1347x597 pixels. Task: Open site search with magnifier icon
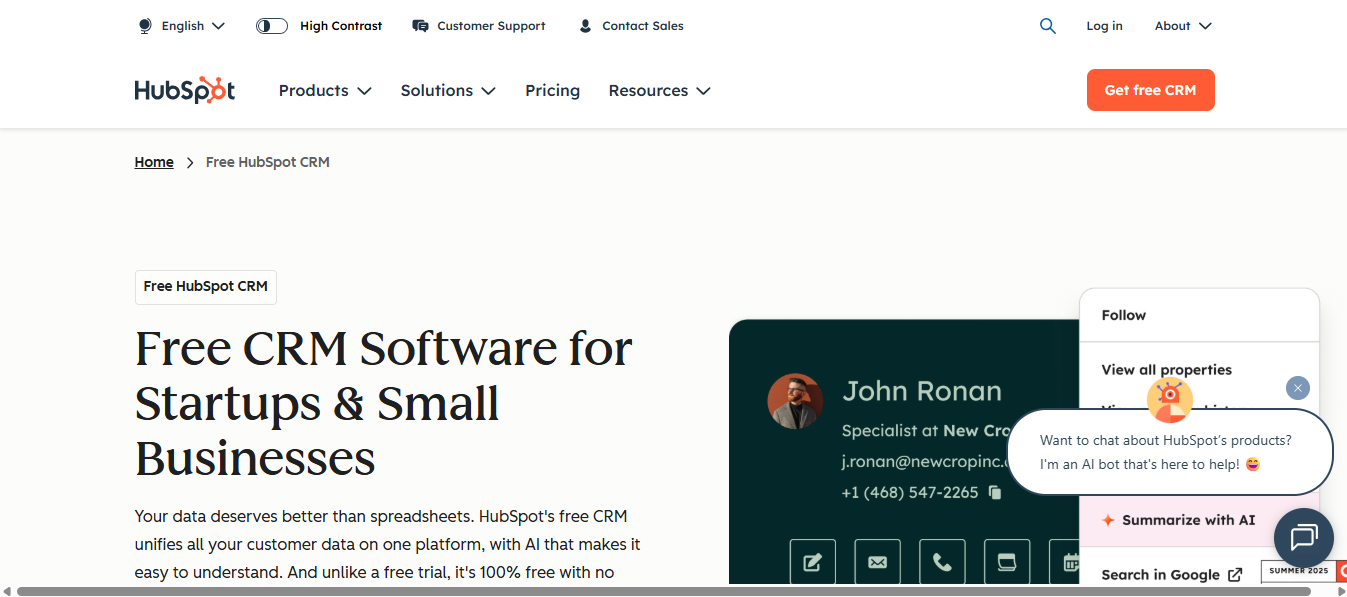coord(1047,26)
